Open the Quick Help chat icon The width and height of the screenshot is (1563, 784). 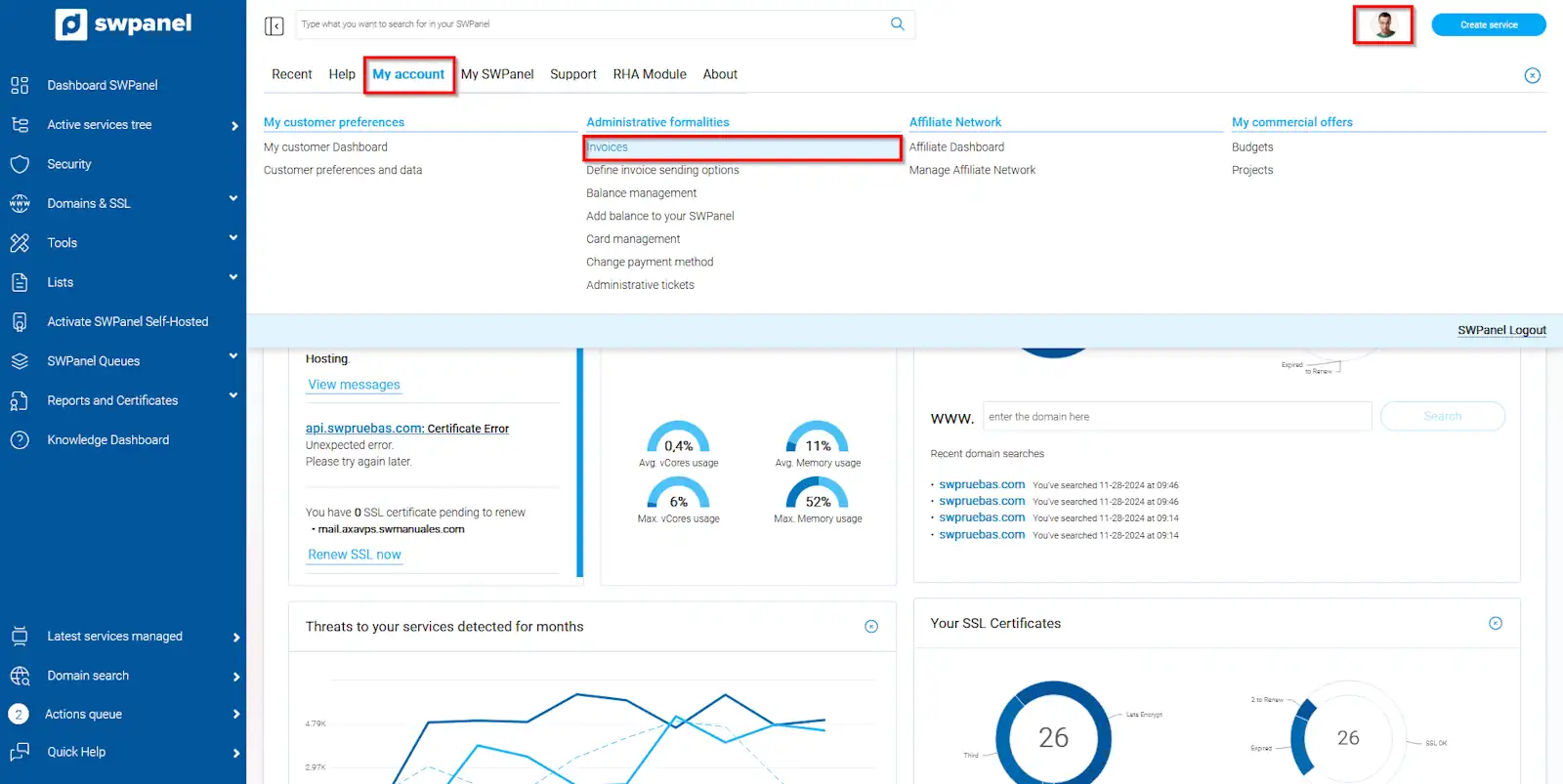20,752
